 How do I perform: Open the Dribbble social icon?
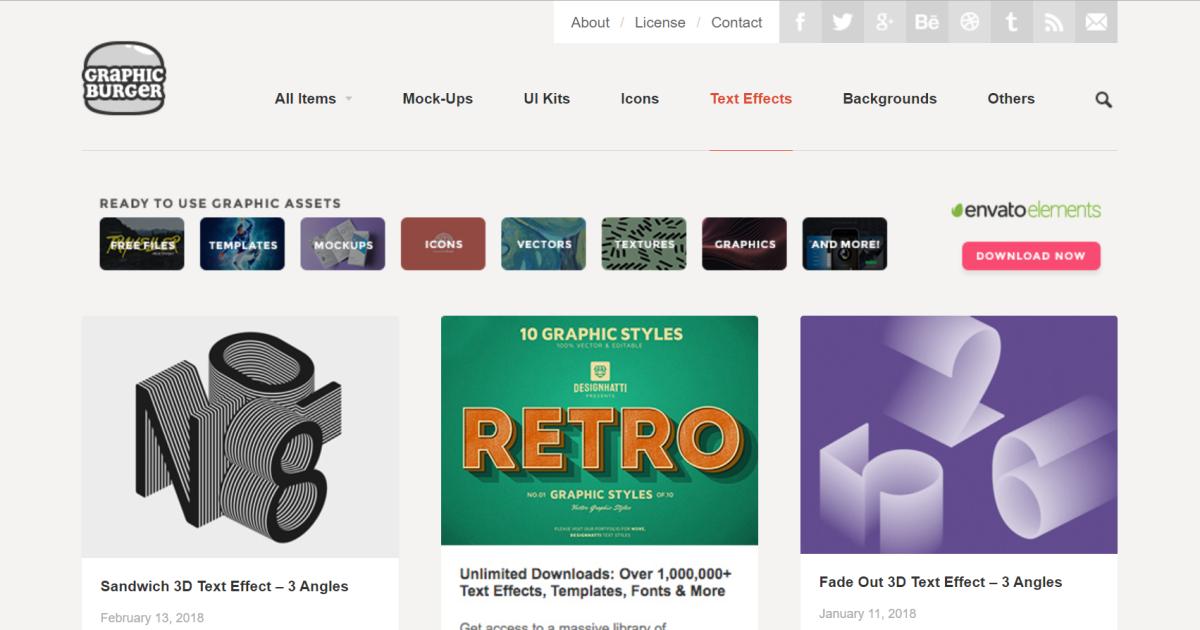(970, 22)
